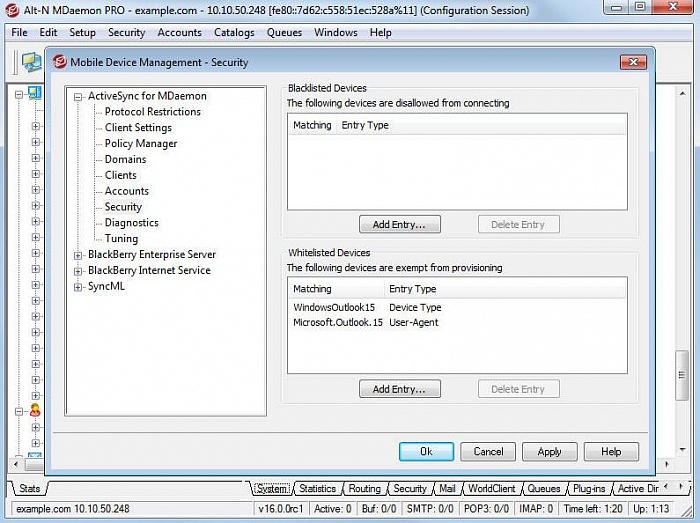This screenshot has width=700, height=523.
Task: Open the Accounts menu in the menu bar
Action: coord(179,33)
